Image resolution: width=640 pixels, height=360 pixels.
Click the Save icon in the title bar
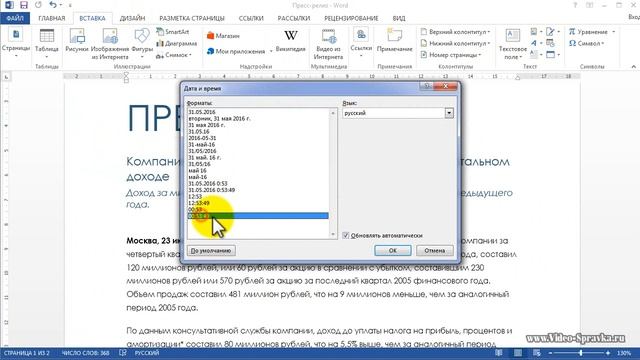(24, 5)
